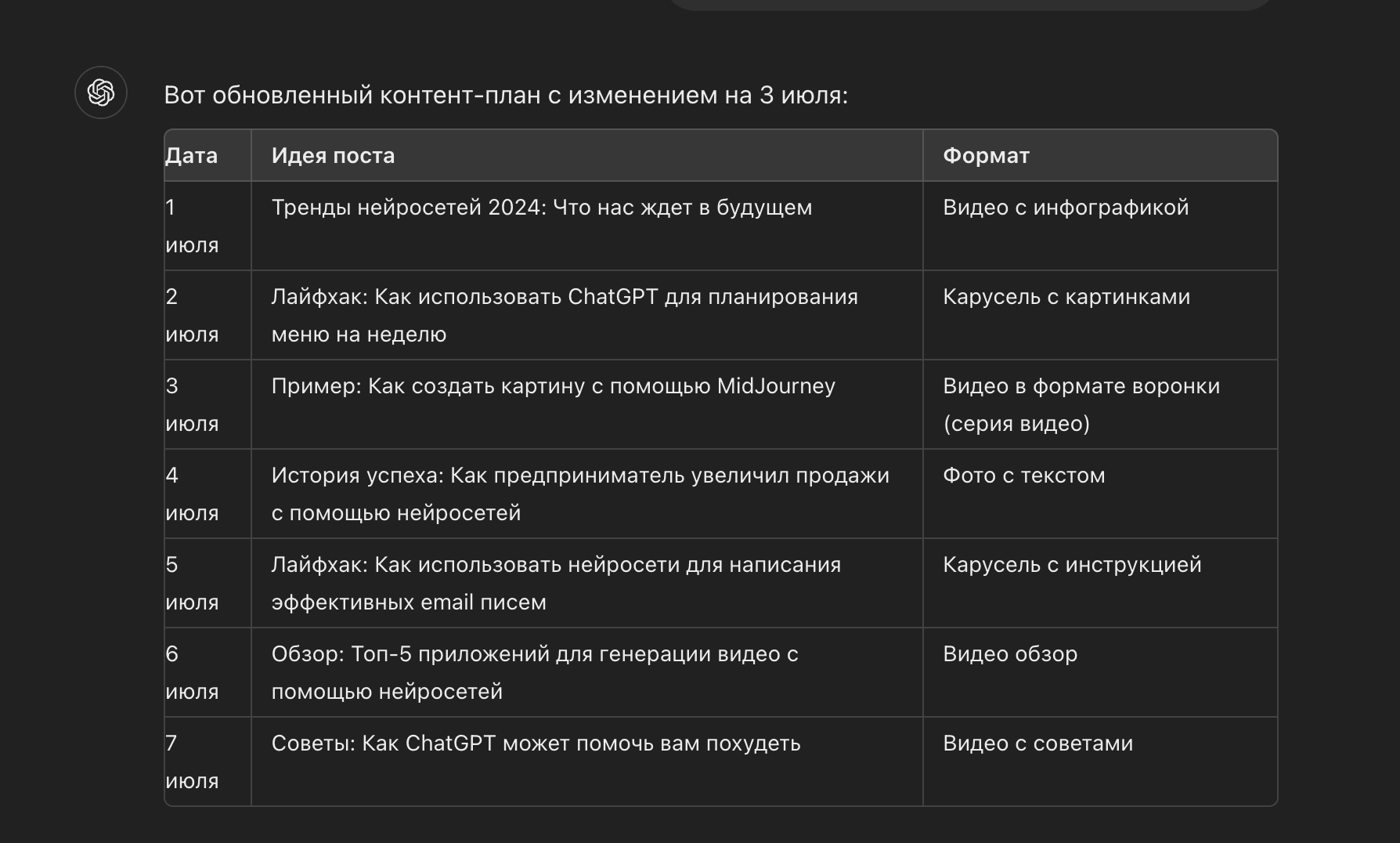Click the "4 июля" date cell
Image resolution: width=1400 pixels, height=843 pixels.
tap(207, 494)
